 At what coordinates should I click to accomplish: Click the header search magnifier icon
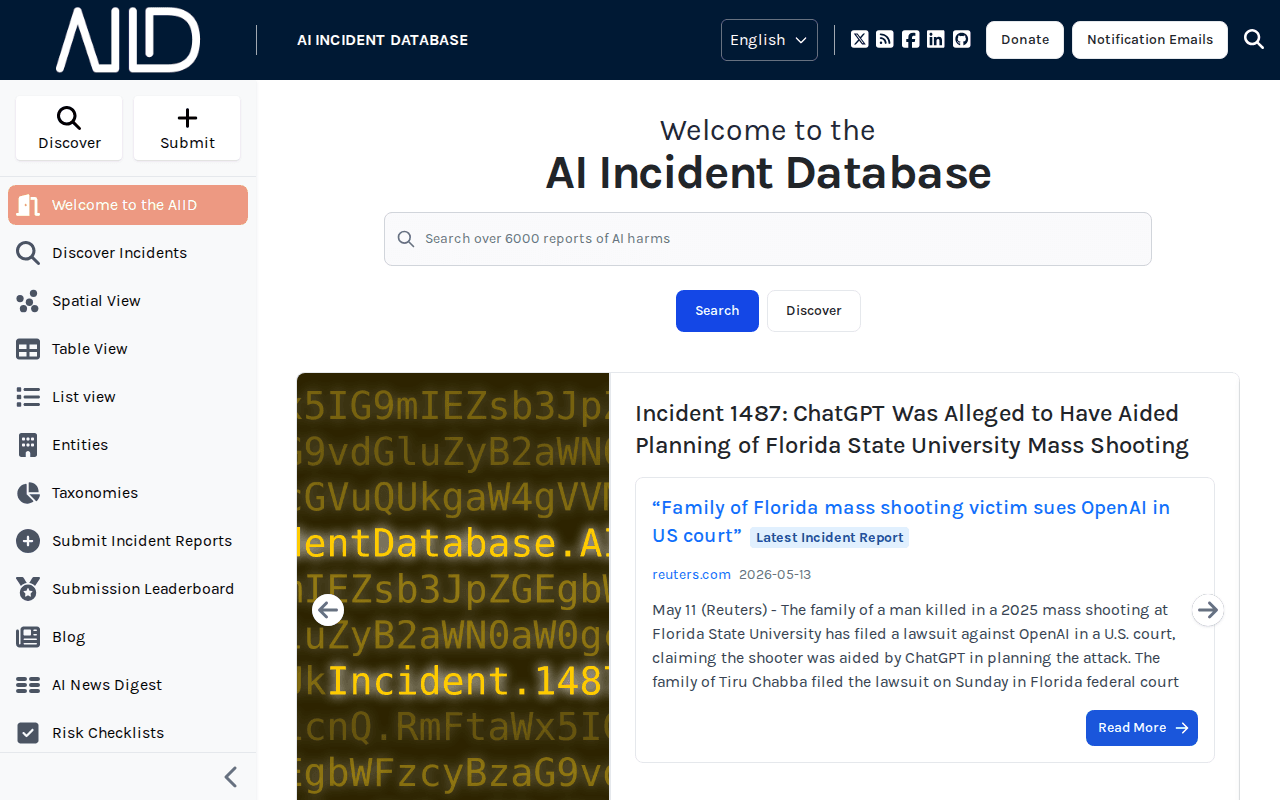click(x=1254, y=39)
